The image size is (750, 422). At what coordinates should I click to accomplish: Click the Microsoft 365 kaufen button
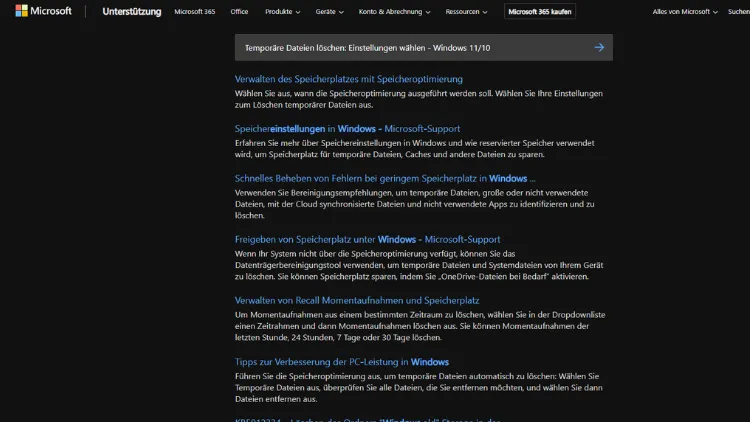coord(540,11)
